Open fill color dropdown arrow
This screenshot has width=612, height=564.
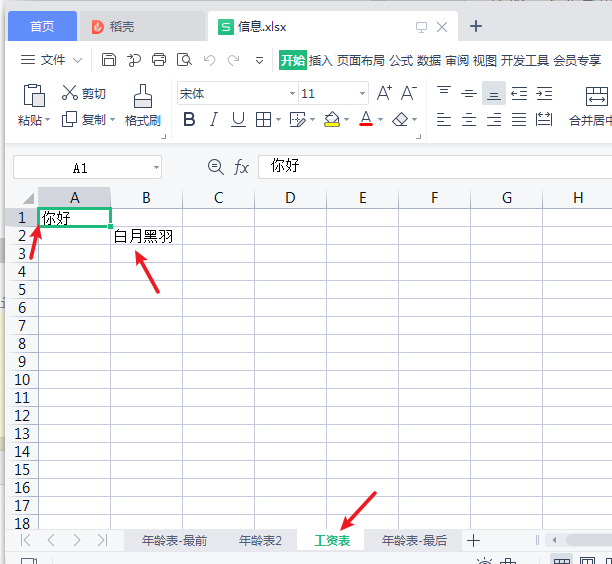tap(346, 119)
